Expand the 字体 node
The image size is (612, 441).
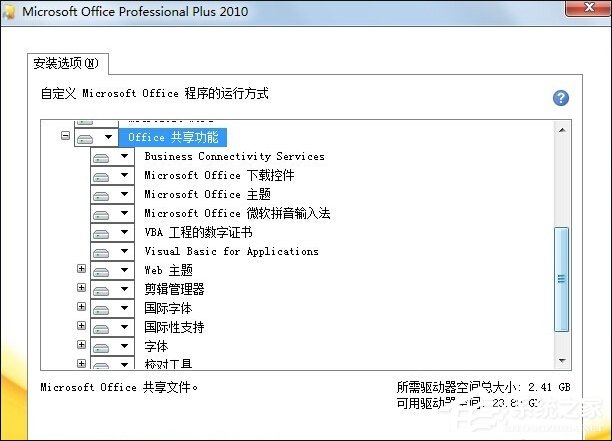coord(82,346)
